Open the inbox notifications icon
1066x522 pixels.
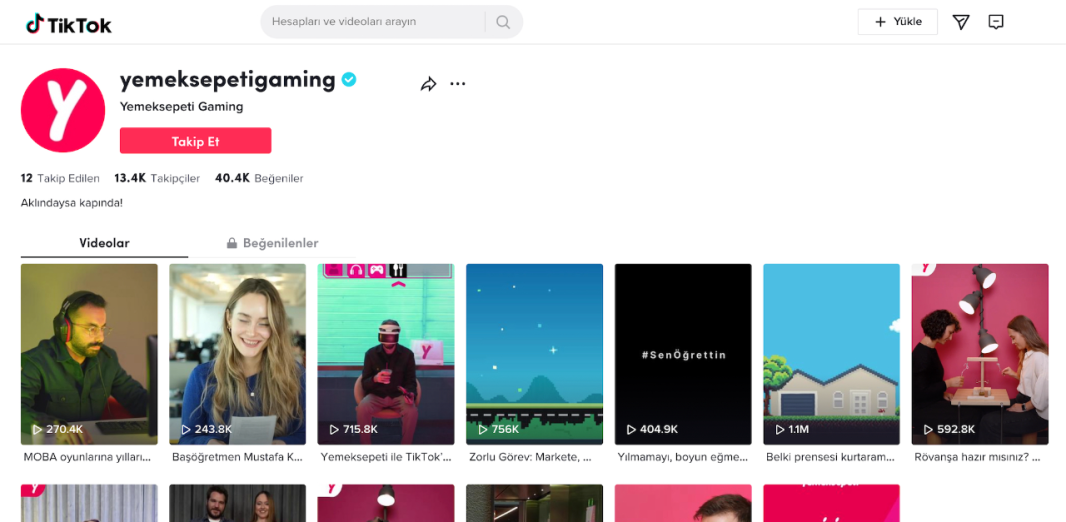point(995,22)
